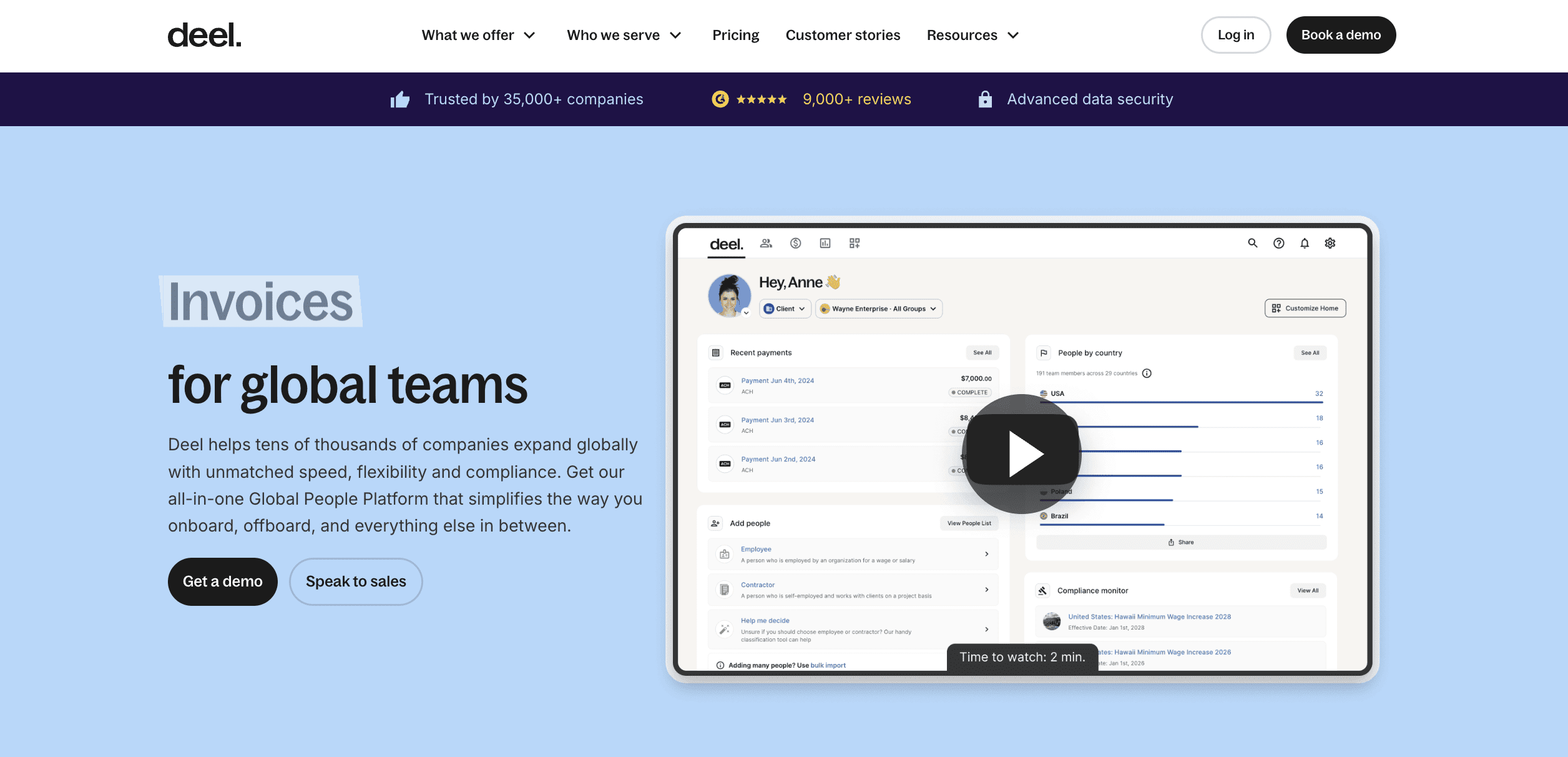This screenshot has height=757, width=1568.
Task: Click Customize Home button
Action: pyautogui.click(x=1305, y=308)
